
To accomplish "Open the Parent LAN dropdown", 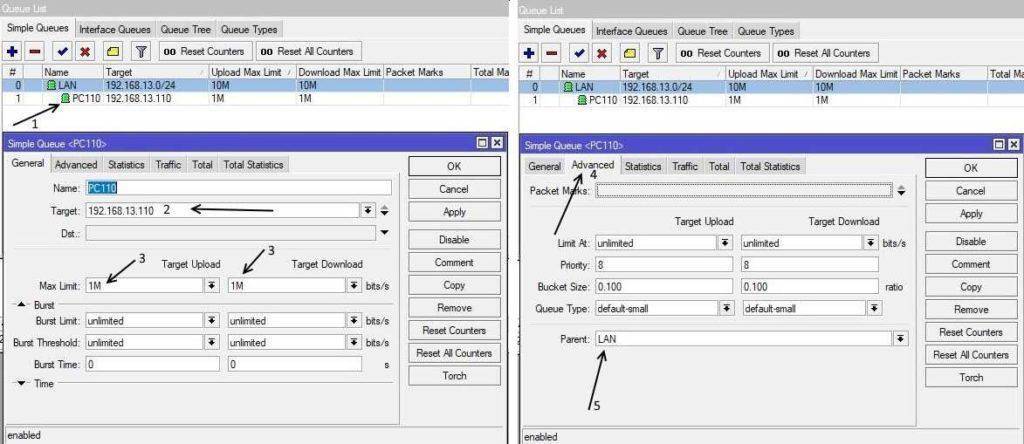I will point(901,339).
